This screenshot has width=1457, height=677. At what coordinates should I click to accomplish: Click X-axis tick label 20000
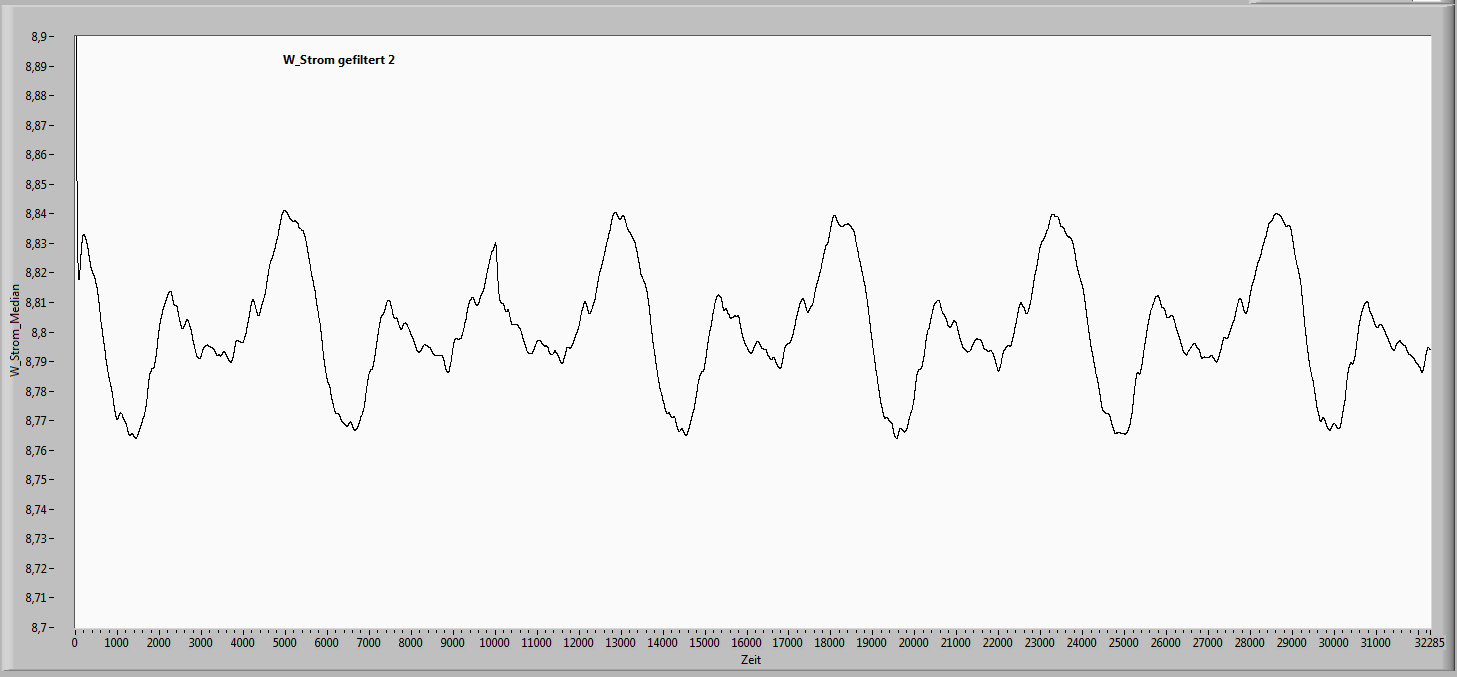click(x=915, y=643)
